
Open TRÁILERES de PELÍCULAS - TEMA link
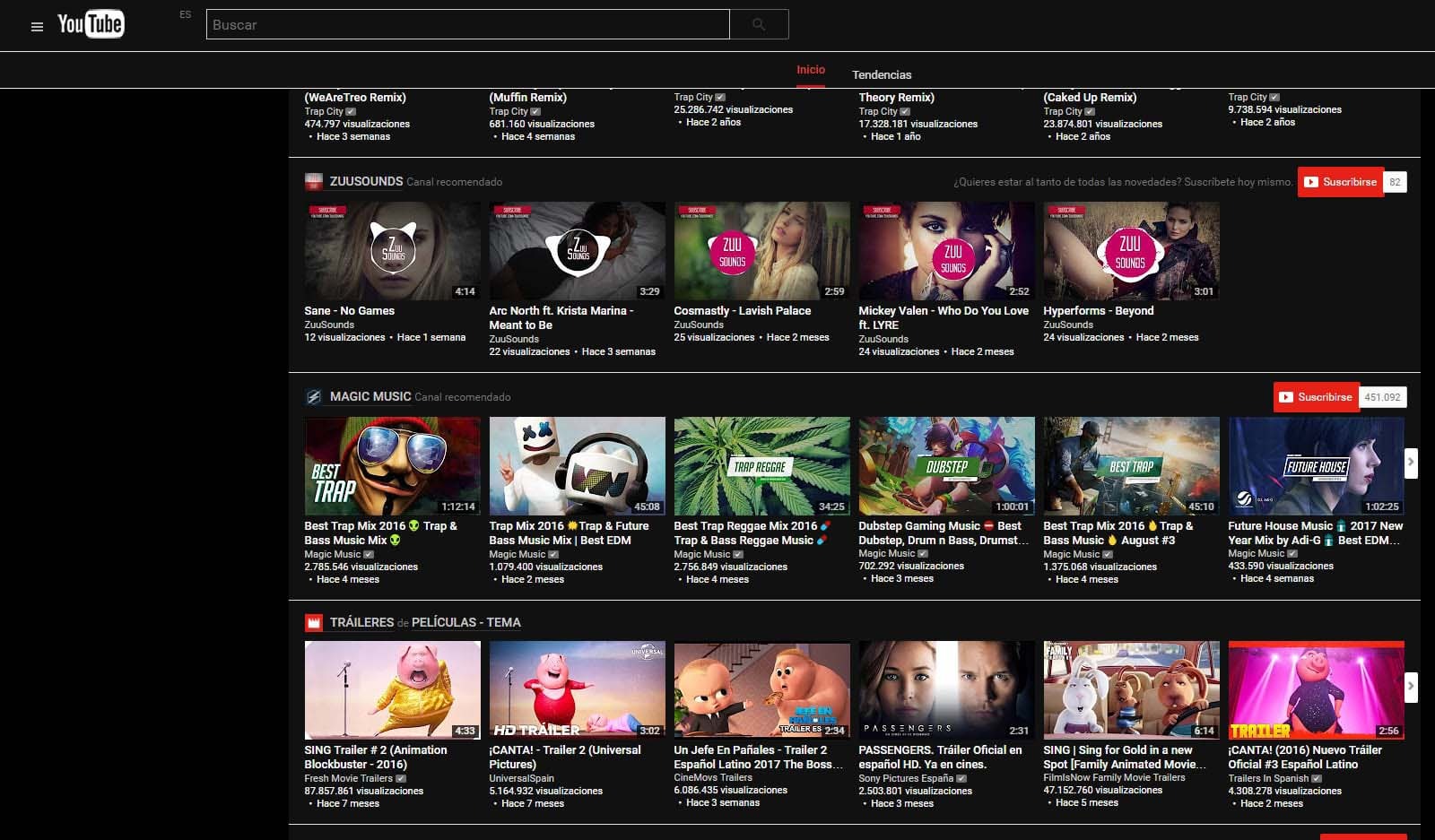(x=425, y=622)
